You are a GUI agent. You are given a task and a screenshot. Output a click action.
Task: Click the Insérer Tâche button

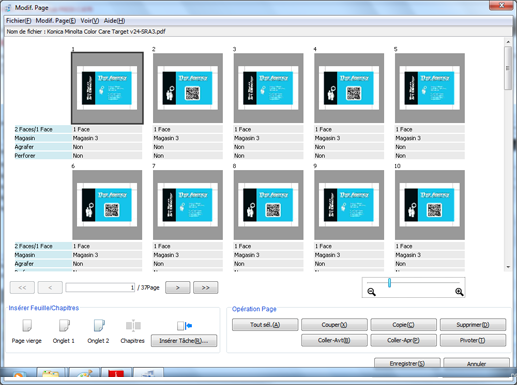pyautogui.click(x=184, y=341)
